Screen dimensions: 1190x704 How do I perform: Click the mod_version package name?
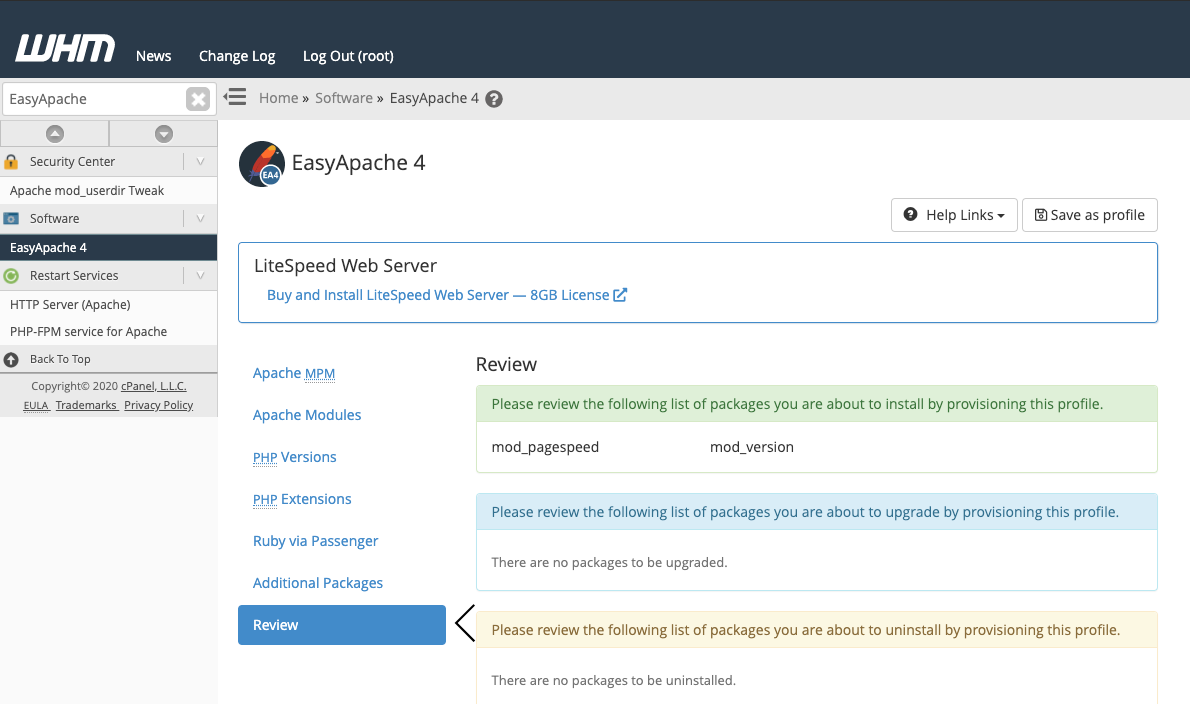(x=751, y=448)
